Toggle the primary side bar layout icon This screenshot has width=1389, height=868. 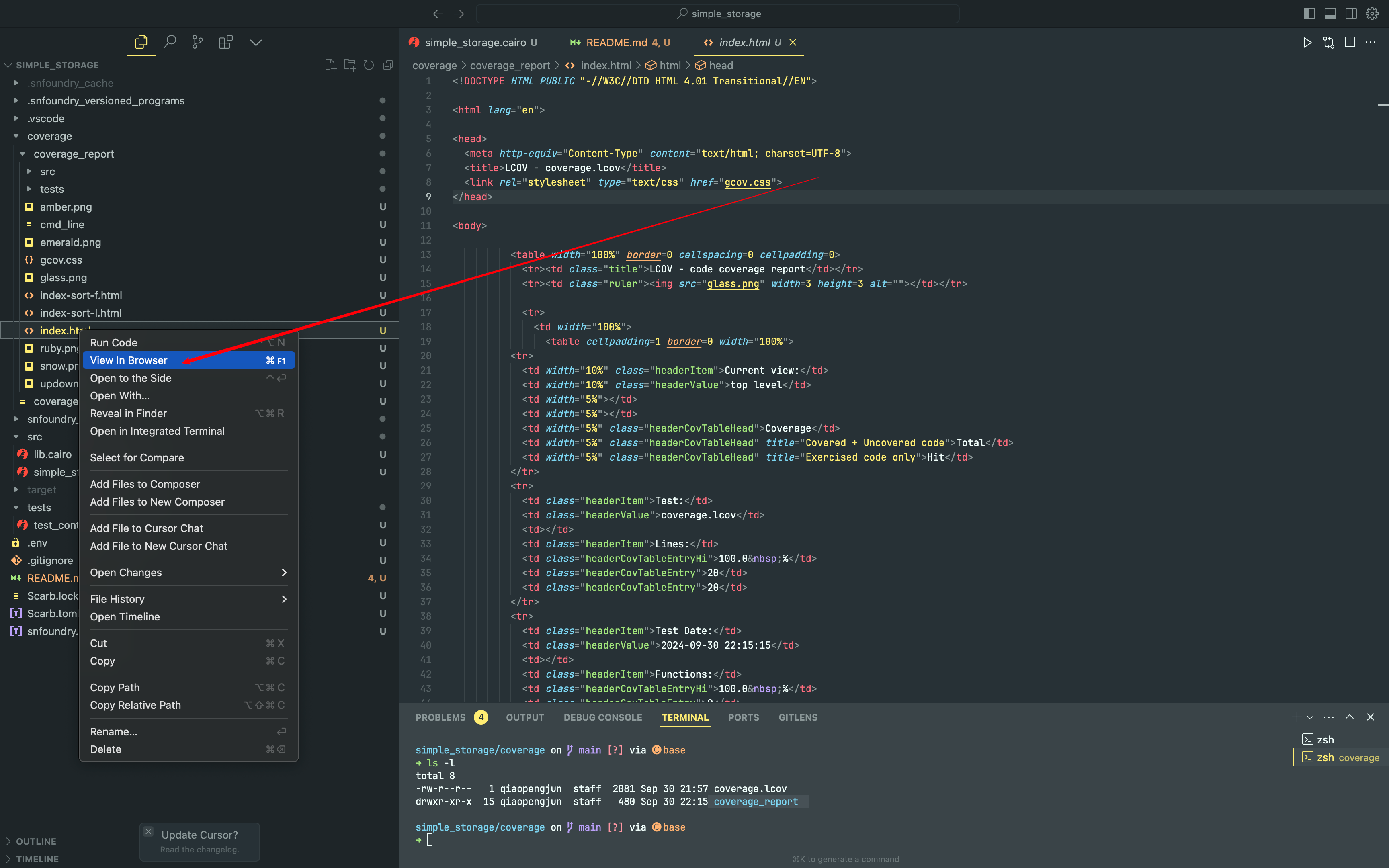[1309, 14]
